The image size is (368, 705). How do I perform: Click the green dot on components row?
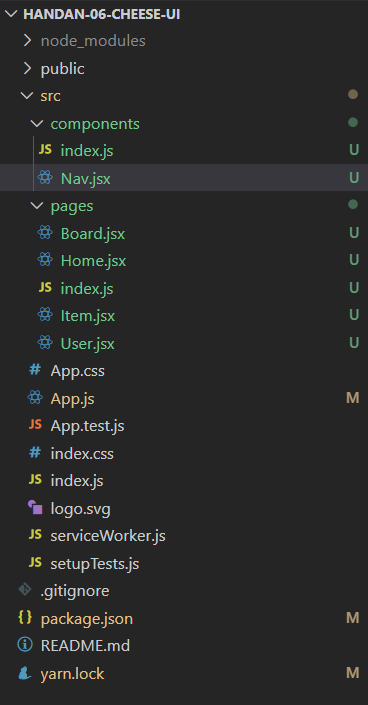point(353,122)
